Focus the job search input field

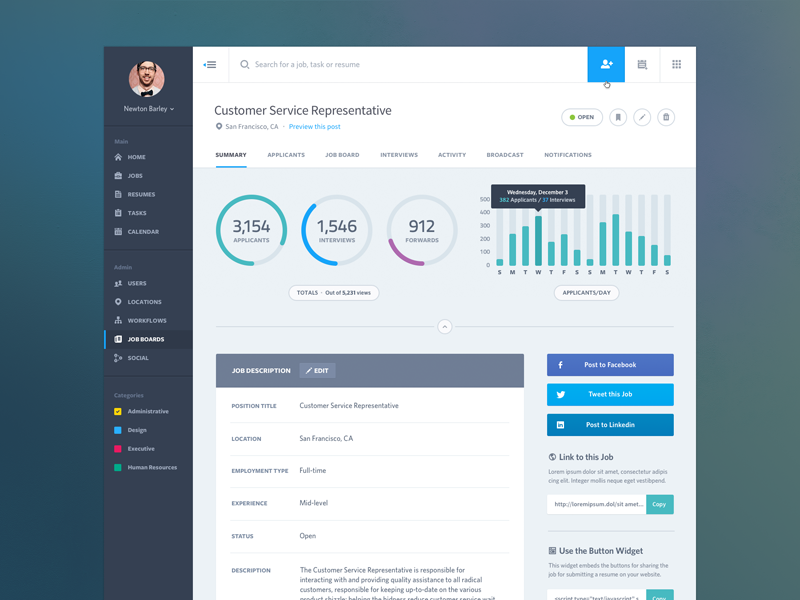click(400, 65)
